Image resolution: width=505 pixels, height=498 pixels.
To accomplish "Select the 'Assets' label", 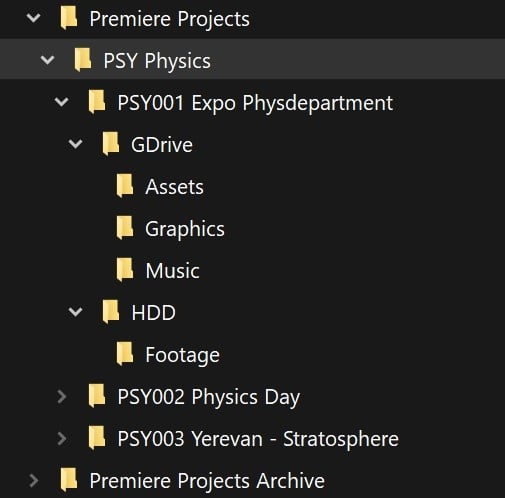I will (x=174, y=187).
